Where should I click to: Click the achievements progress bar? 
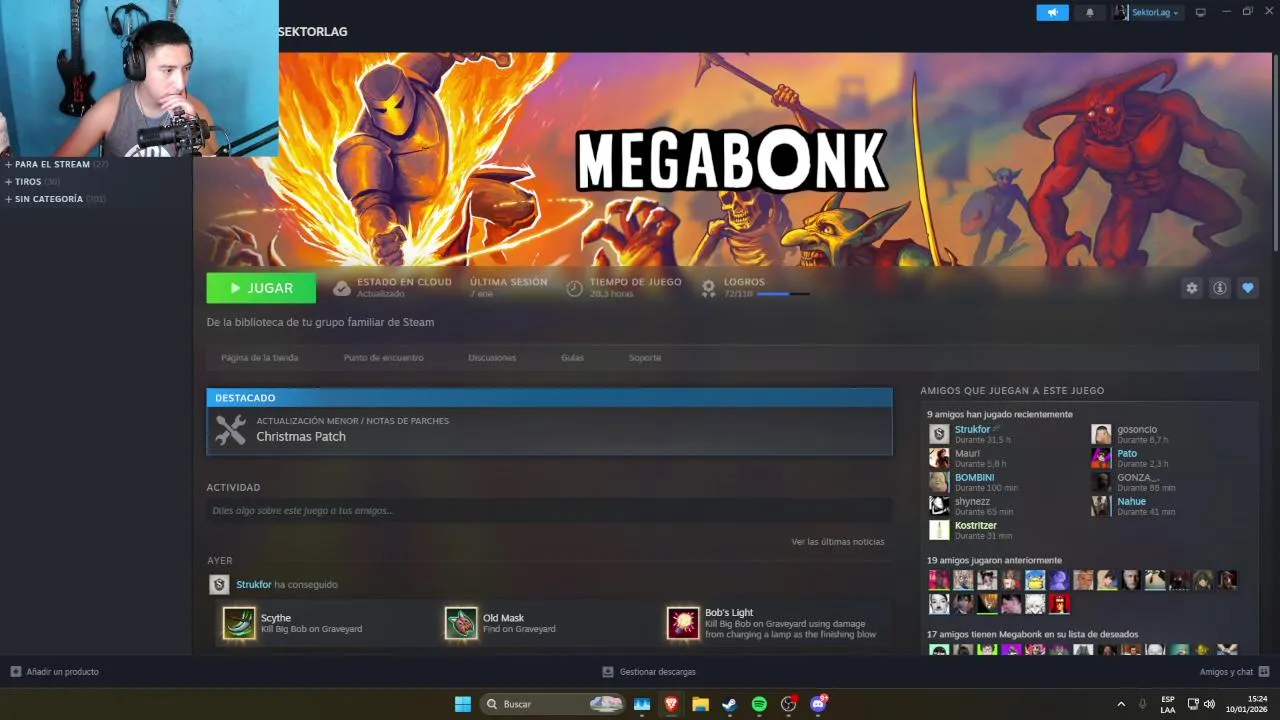click(783, 294)
